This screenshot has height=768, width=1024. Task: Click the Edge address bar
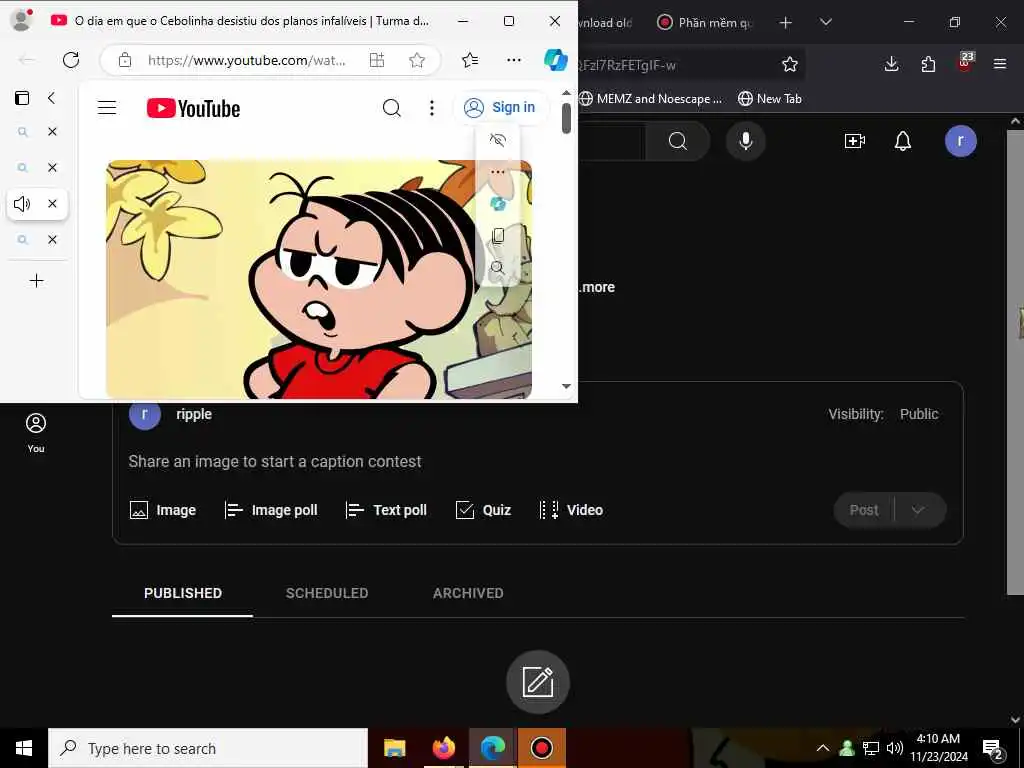click(246, 60)
